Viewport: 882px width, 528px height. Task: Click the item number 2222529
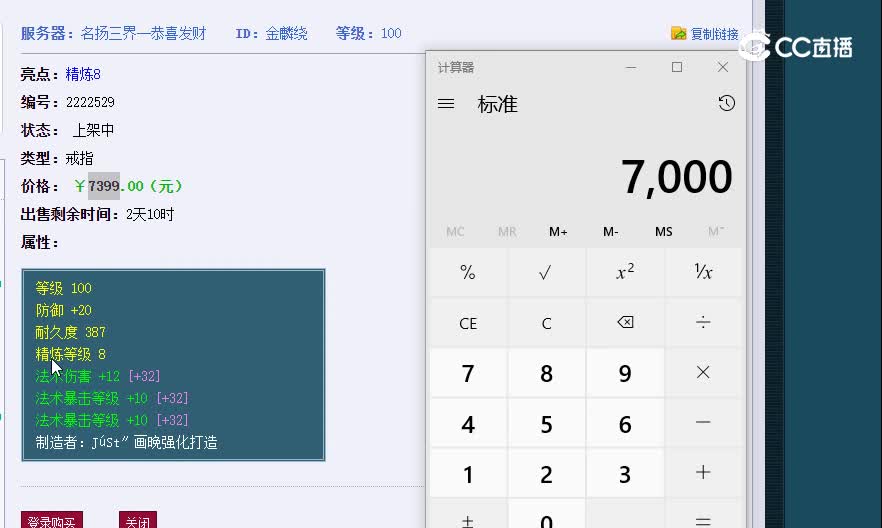pos(90,102)
